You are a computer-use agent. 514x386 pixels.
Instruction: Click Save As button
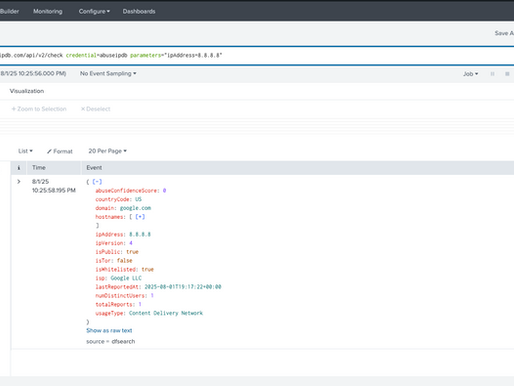[x=504, y=33]
